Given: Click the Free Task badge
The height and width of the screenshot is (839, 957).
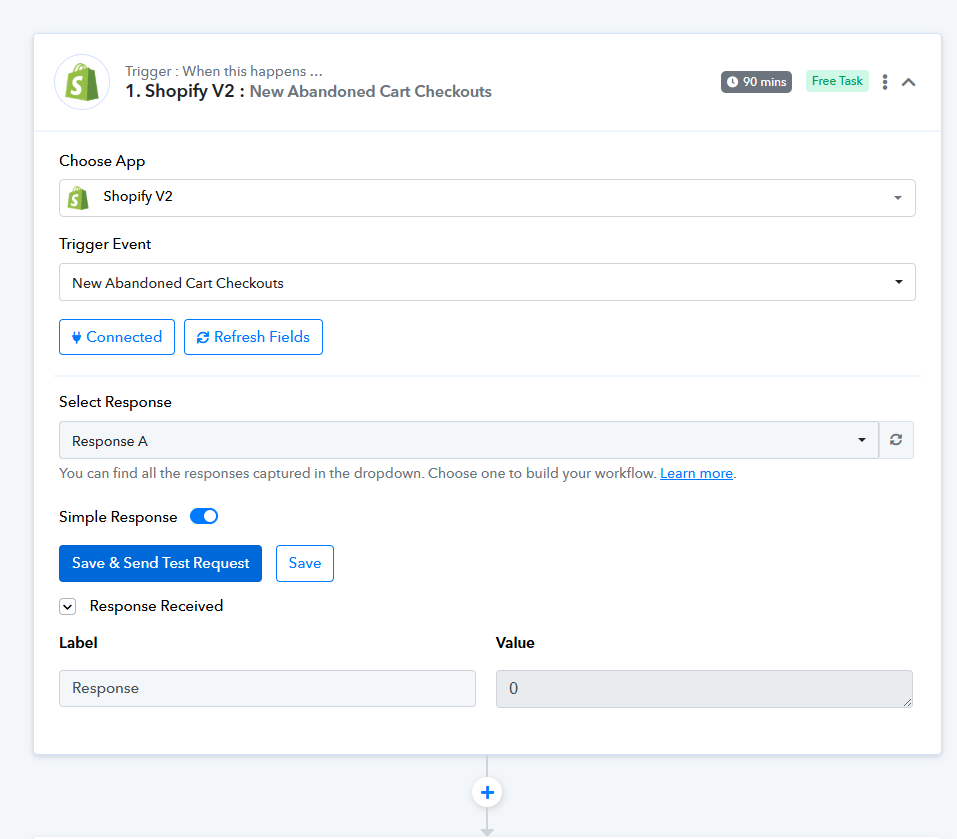Looking at the screenshot, I should pos(837,81).
